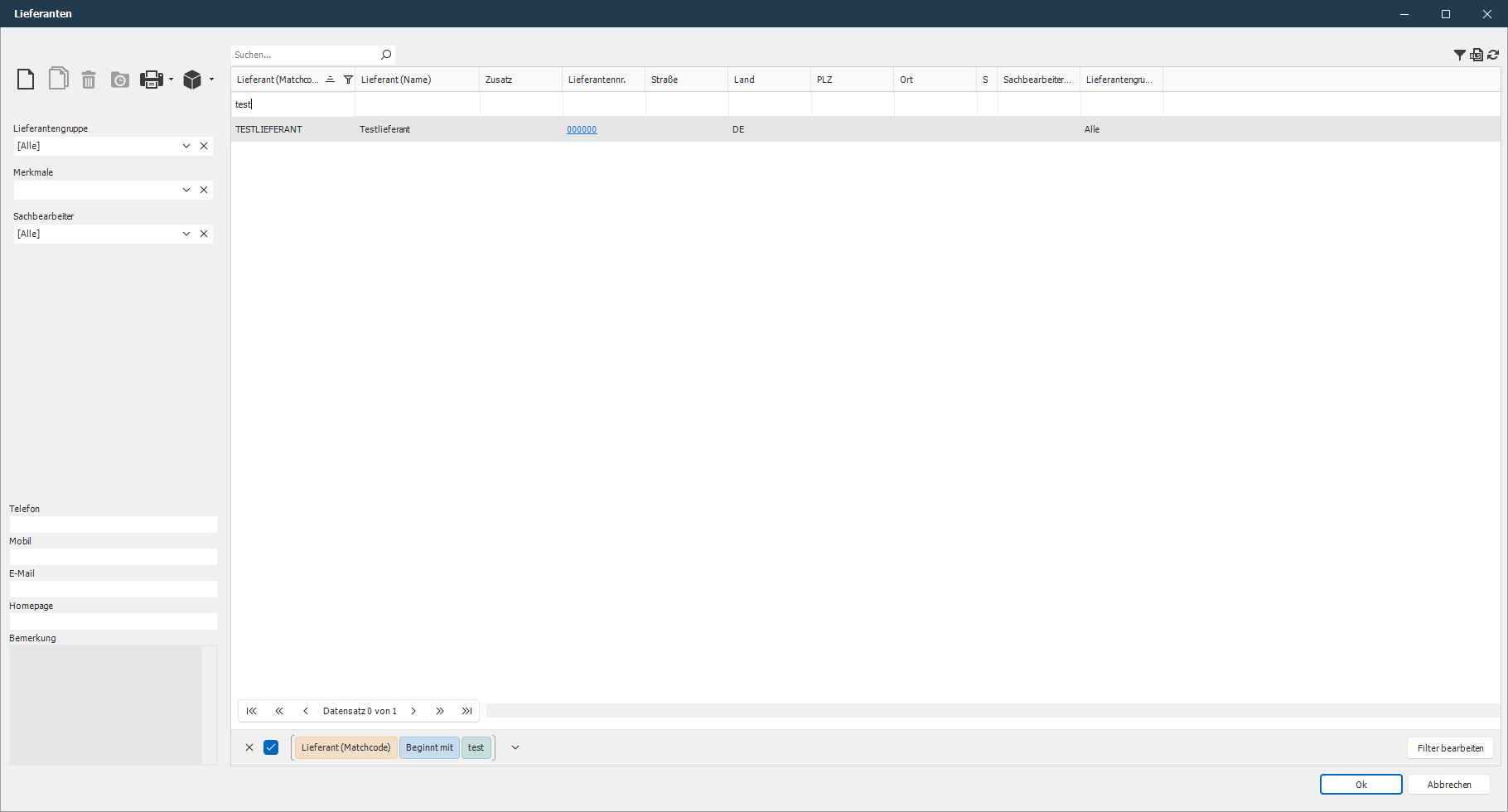
Task: Refresh the supplier list
Action: click(x=1493, y=55)
